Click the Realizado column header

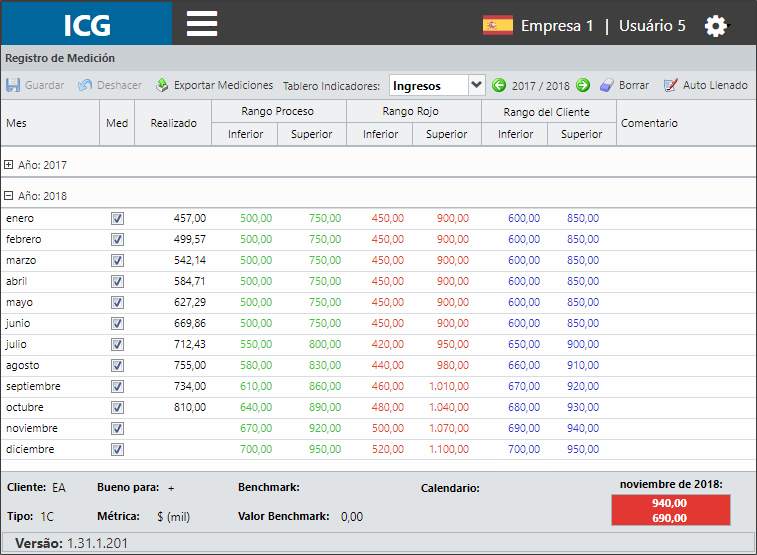pyautogui.click(x=173, y=123)
